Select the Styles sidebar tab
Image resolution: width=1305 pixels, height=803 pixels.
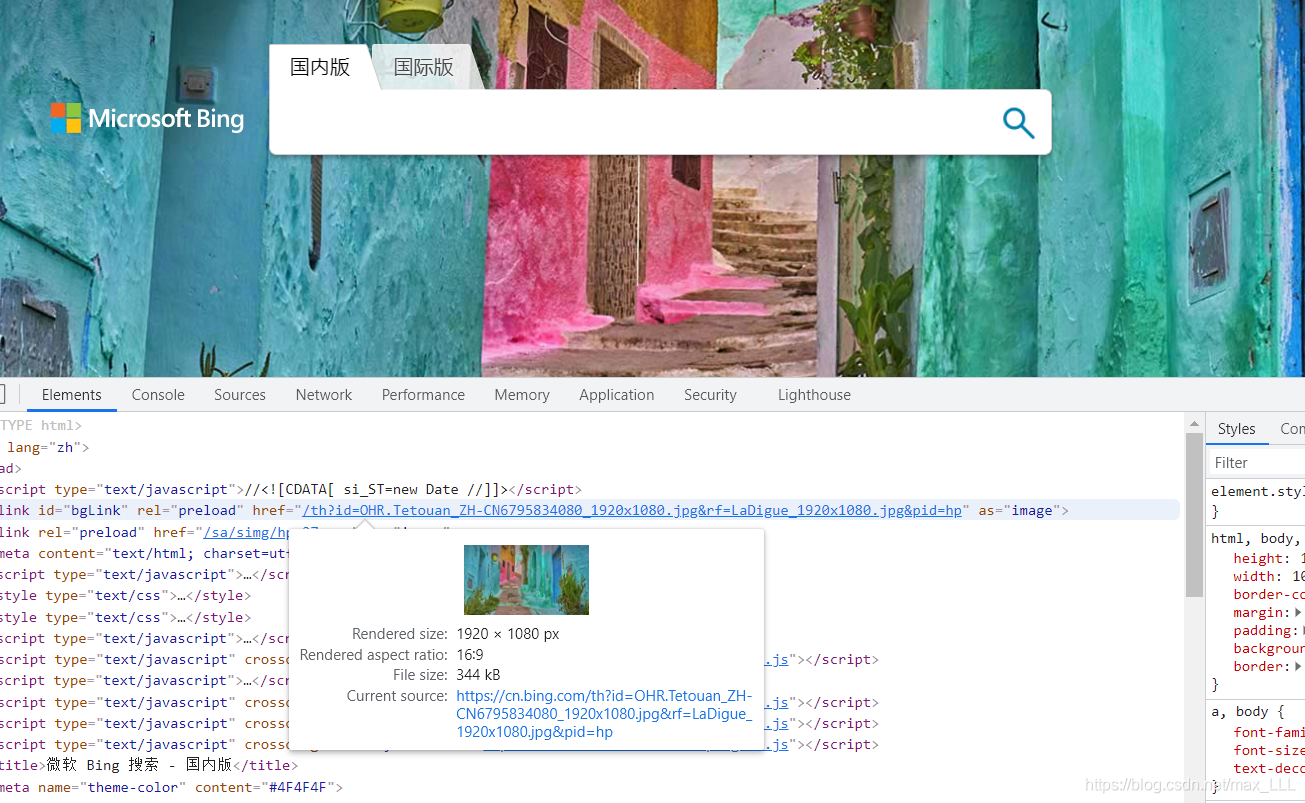coord(1236,429)
